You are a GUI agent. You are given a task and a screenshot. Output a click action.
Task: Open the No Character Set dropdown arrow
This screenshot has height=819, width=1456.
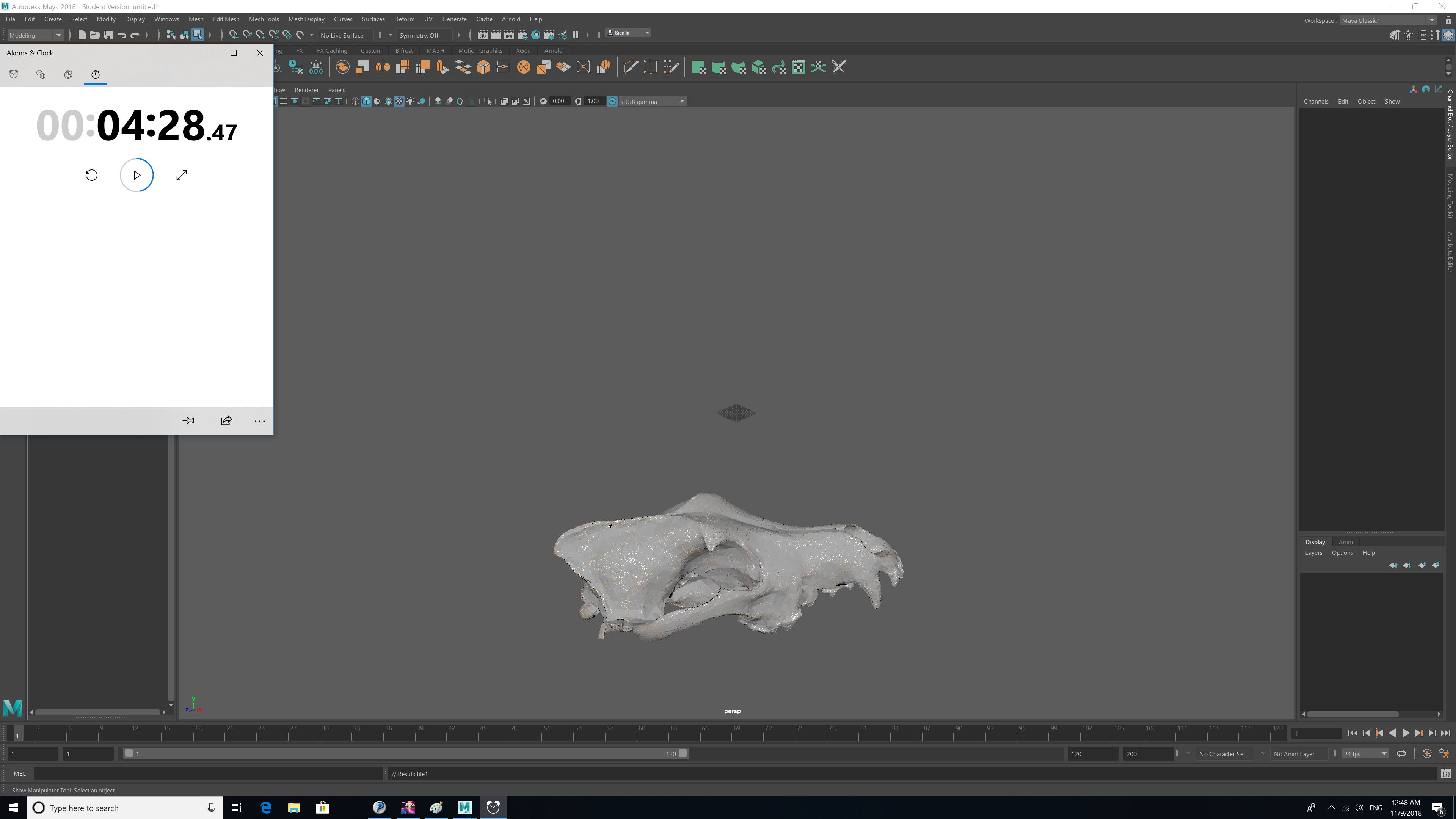1188,753
